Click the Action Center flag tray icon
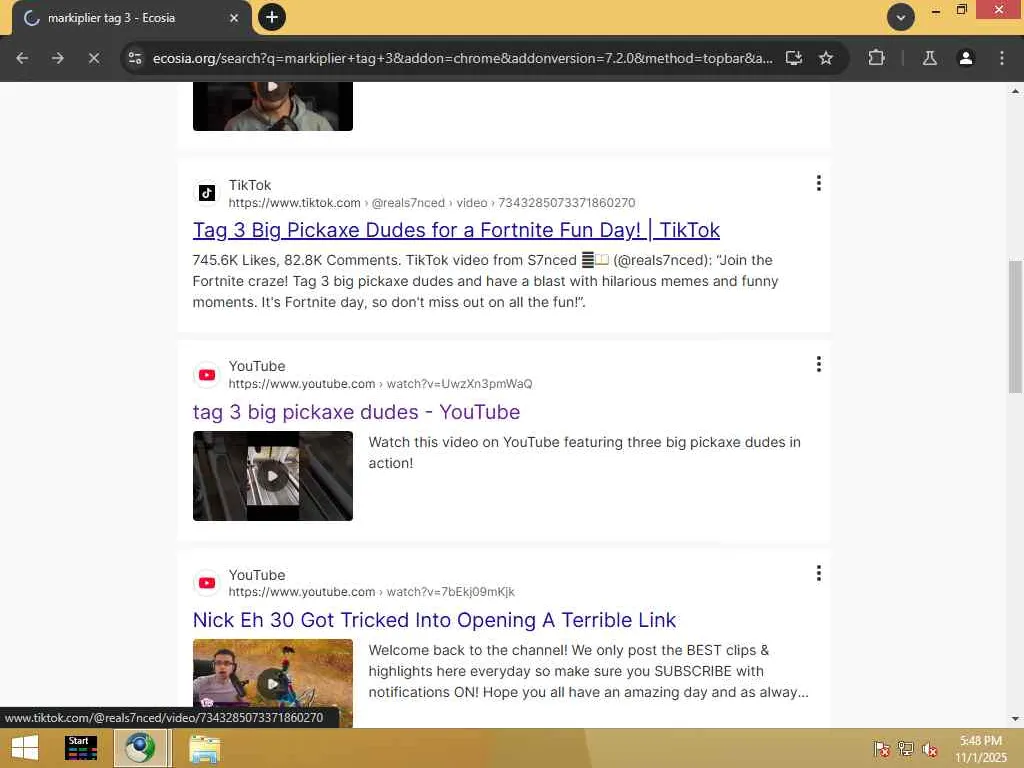 (882, 749)
